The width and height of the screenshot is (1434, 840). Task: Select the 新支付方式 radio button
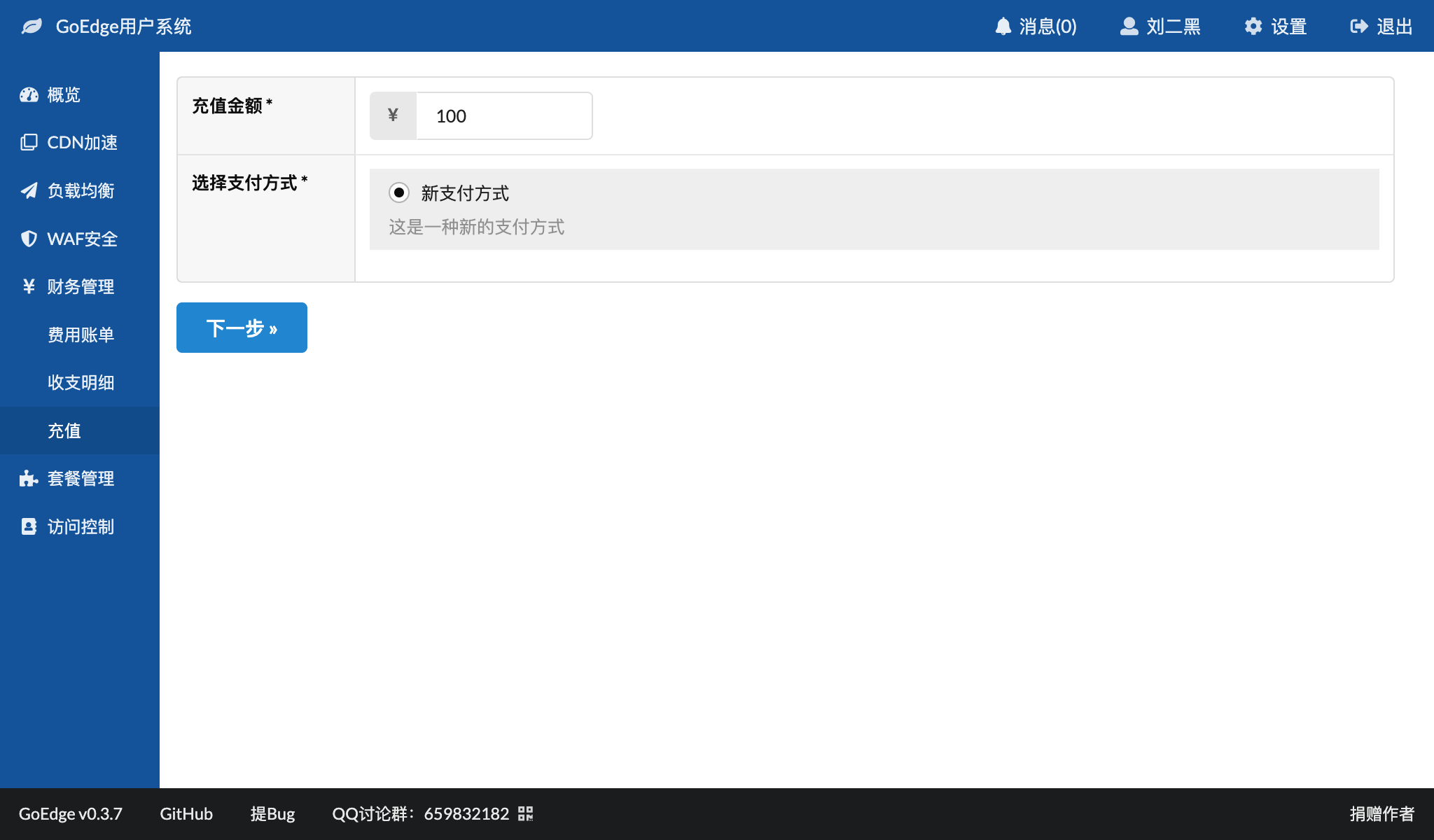click(x=399, y=192)
